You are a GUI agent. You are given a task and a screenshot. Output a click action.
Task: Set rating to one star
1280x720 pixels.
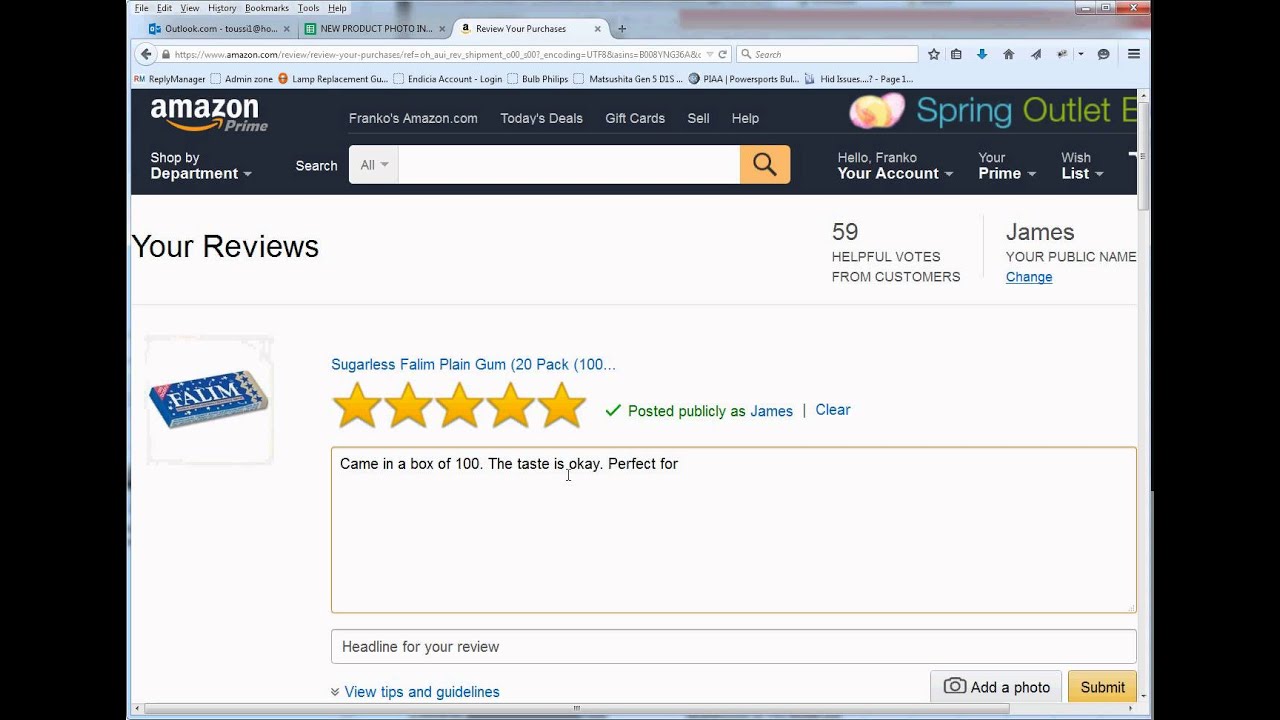(357, 405)
